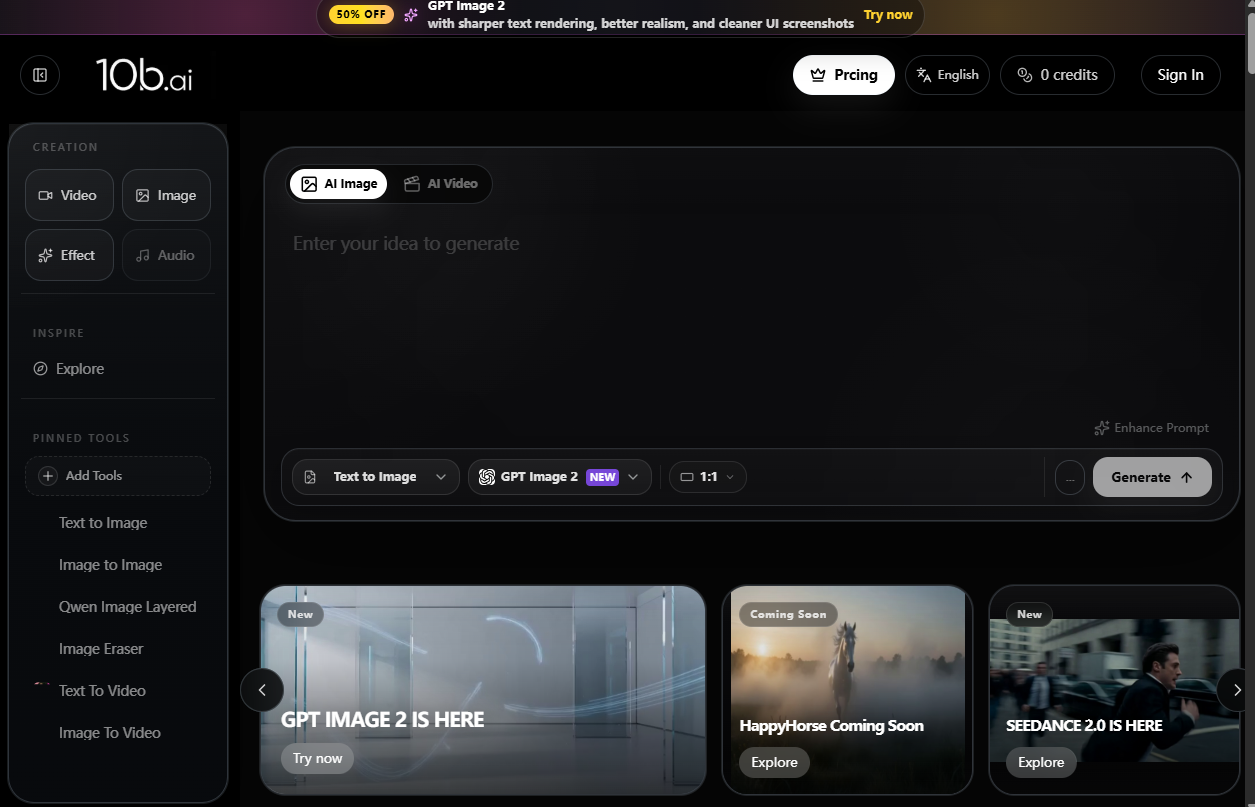The height and width of the screenshot is (807, 1255).
Task: Click Try now in the top banner
Action: 888,15
